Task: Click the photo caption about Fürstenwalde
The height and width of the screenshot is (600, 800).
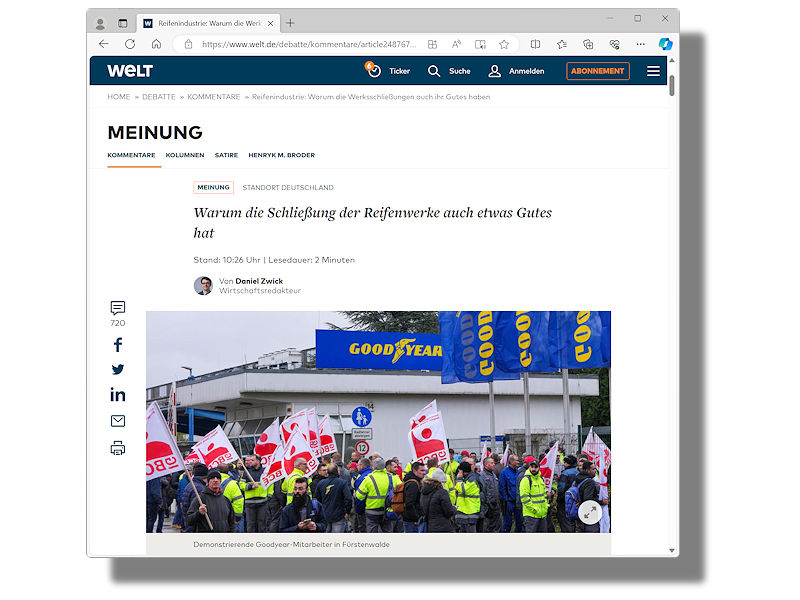Action: pyautogui.click(x=291, y=544)
